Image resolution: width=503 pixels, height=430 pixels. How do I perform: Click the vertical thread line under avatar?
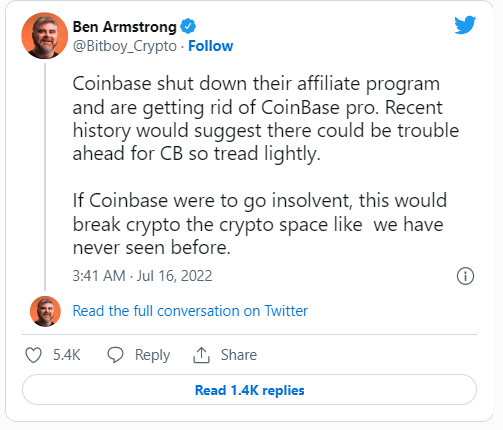45,177
